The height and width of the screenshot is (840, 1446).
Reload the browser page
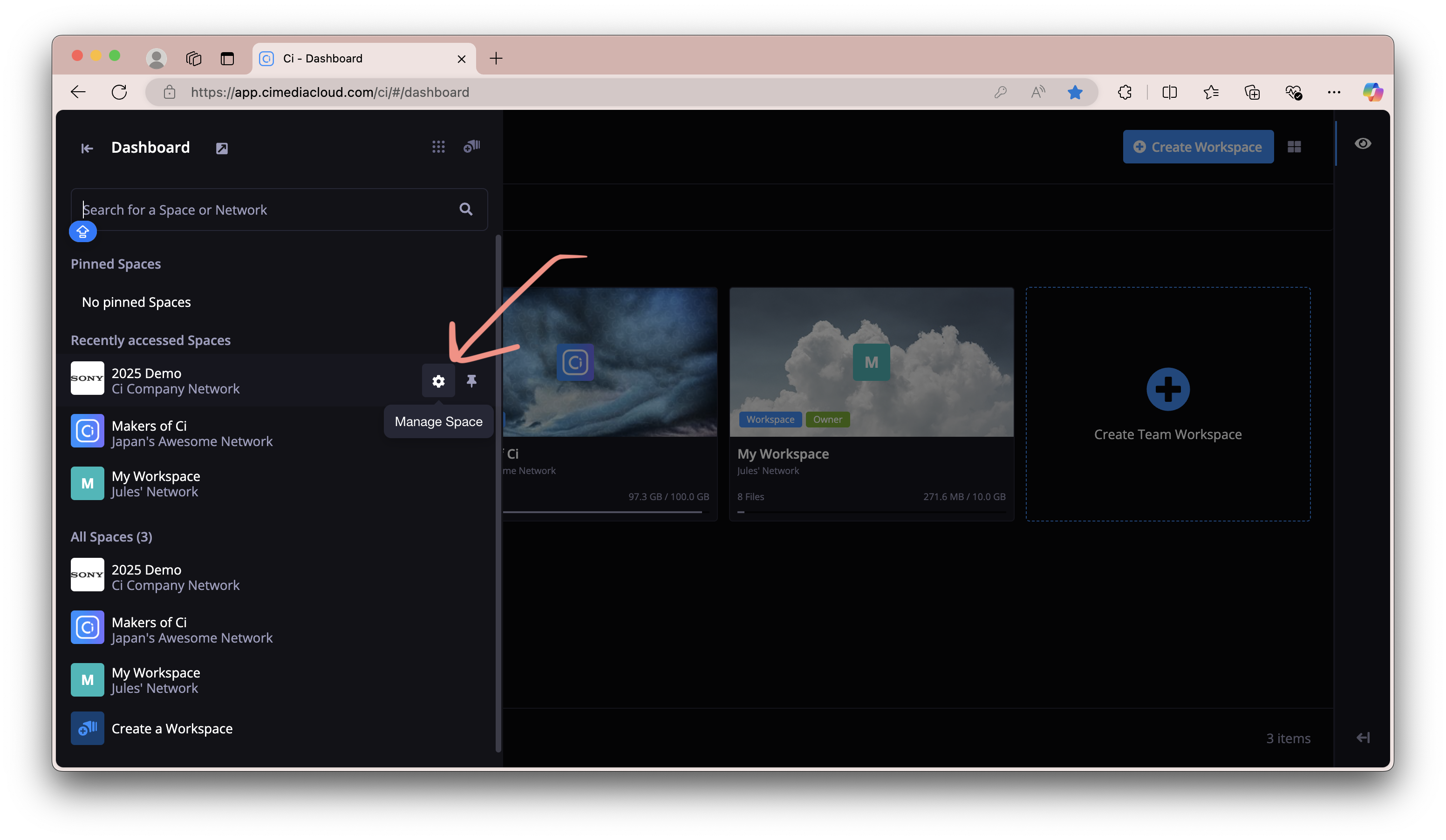pos(119,92)
